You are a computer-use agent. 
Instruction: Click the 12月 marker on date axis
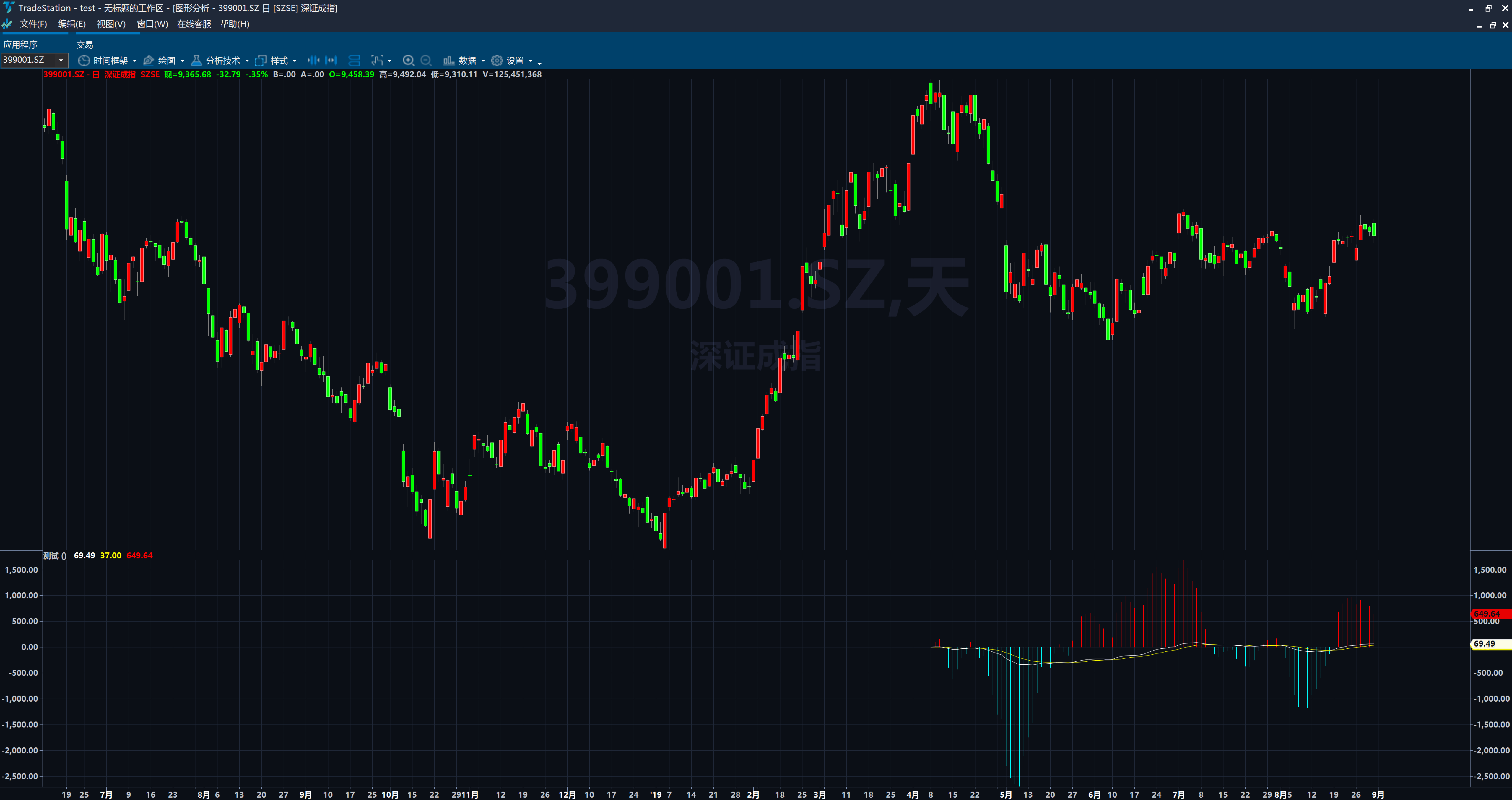pyautogui.click(x=567, y=795)
